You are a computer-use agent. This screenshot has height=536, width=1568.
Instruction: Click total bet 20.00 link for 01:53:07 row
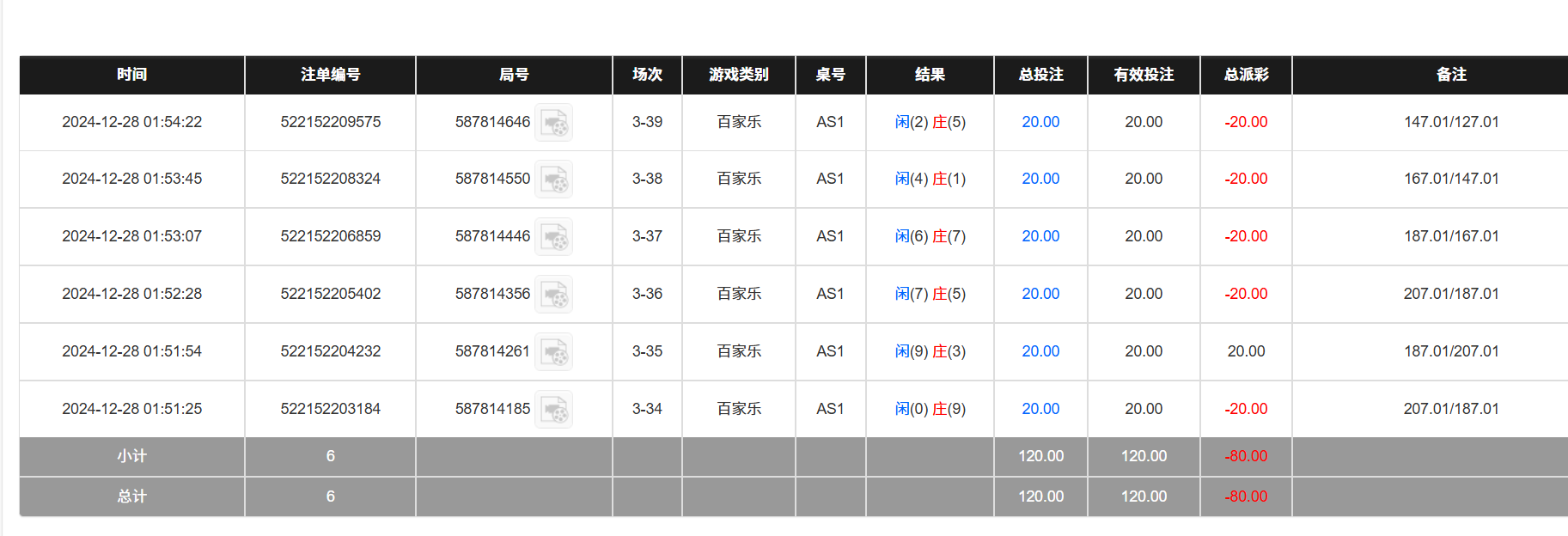pyautogui.click(x=1040, y=236)
